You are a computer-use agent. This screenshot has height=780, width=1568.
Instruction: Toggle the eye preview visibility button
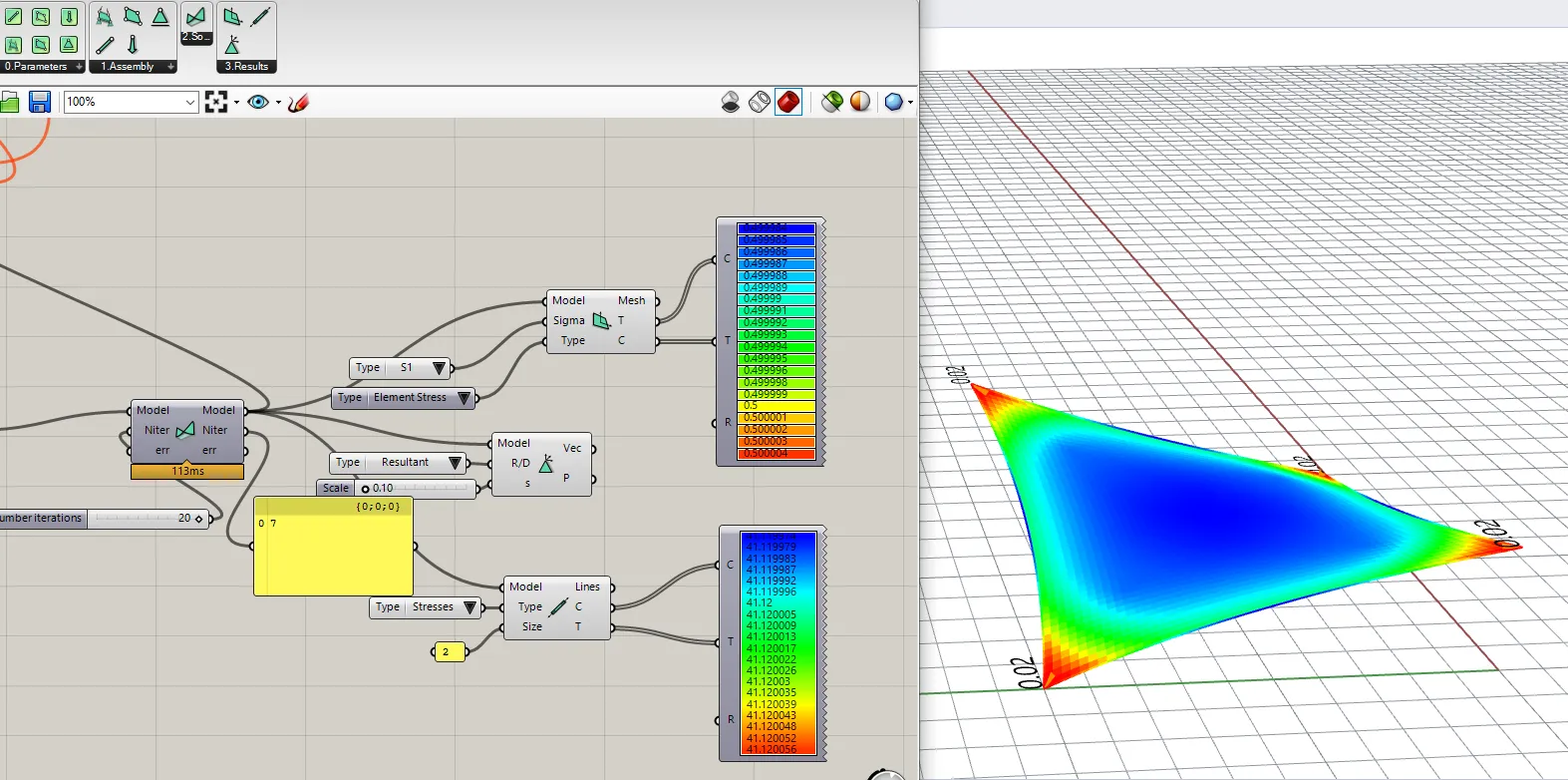(x=258, y=102)
